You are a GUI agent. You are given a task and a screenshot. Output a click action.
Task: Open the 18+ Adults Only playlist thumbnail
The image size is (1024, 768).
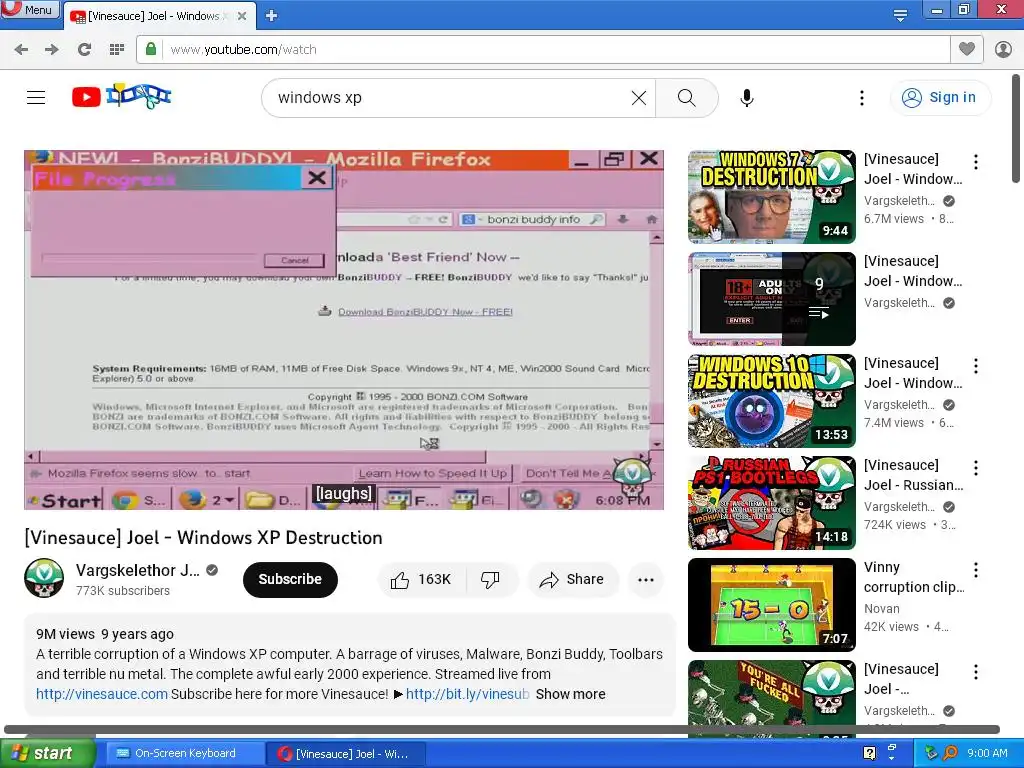[x=771, y=298]
